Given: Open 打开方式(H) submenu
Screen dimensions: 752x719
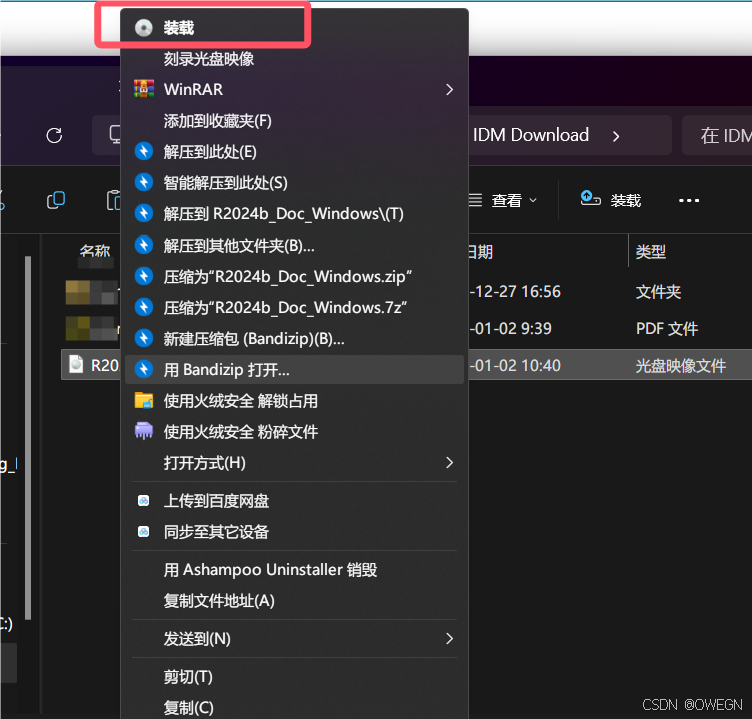Looking at the screenshot, I should point(294,463).
